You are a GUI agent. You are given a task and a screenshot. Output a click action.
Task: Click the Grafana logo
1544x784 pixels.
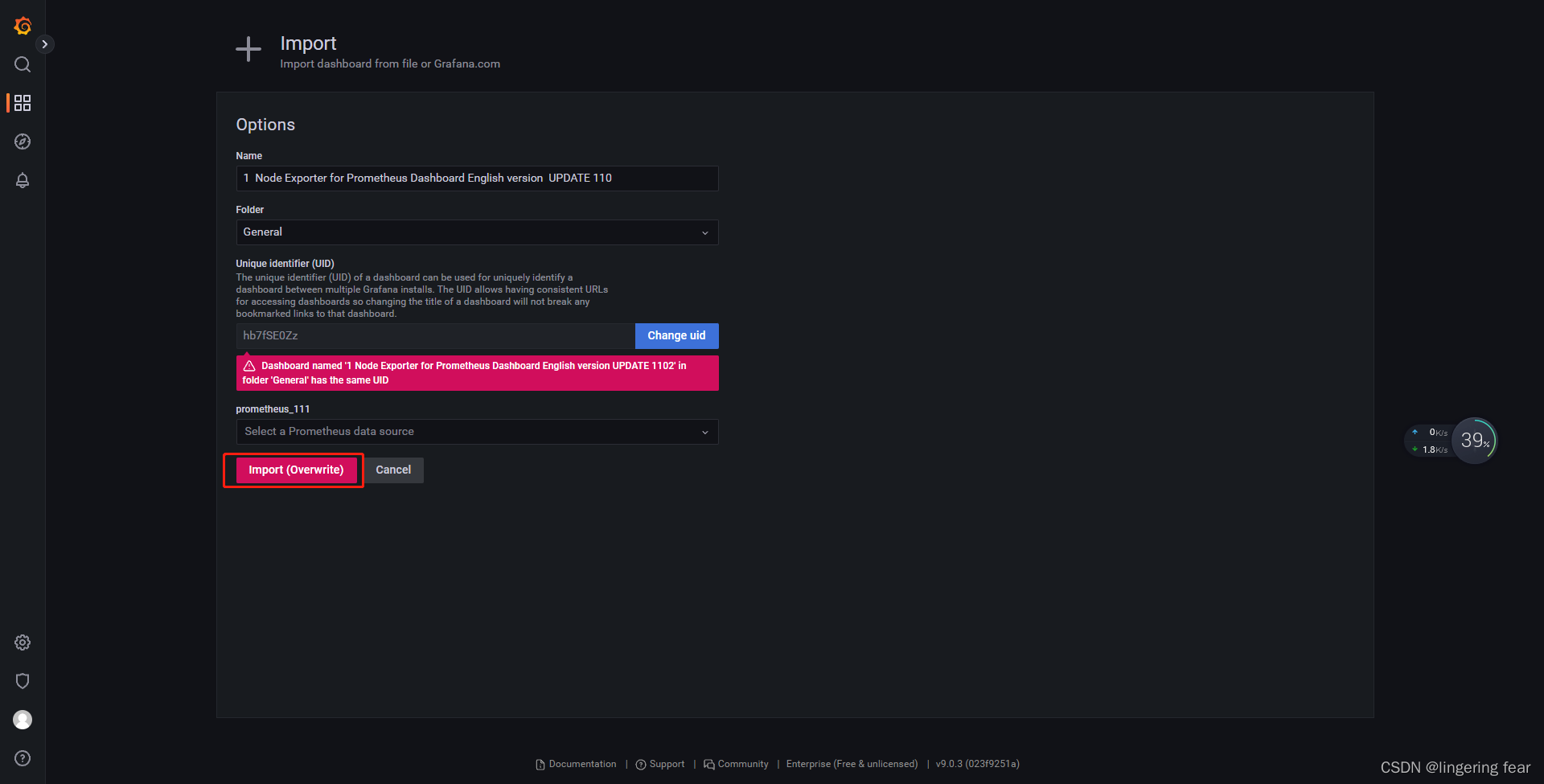22,25
